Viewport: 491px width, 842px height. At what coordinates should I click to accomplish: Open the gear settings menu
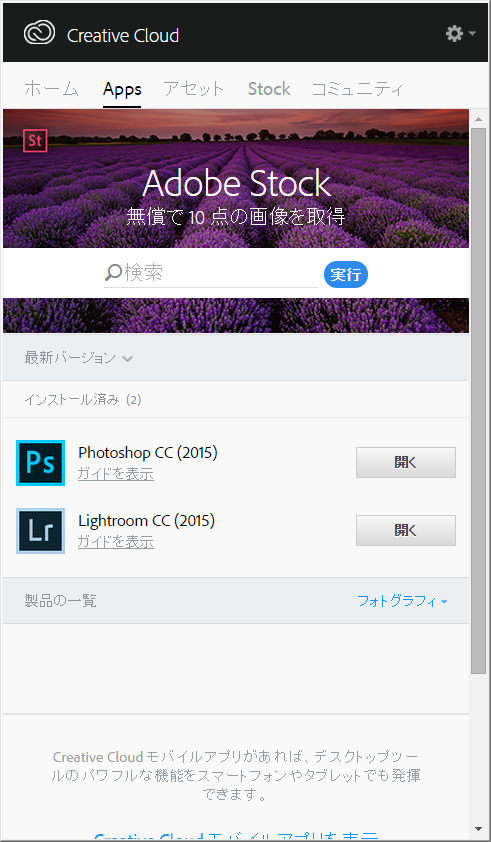460,34
